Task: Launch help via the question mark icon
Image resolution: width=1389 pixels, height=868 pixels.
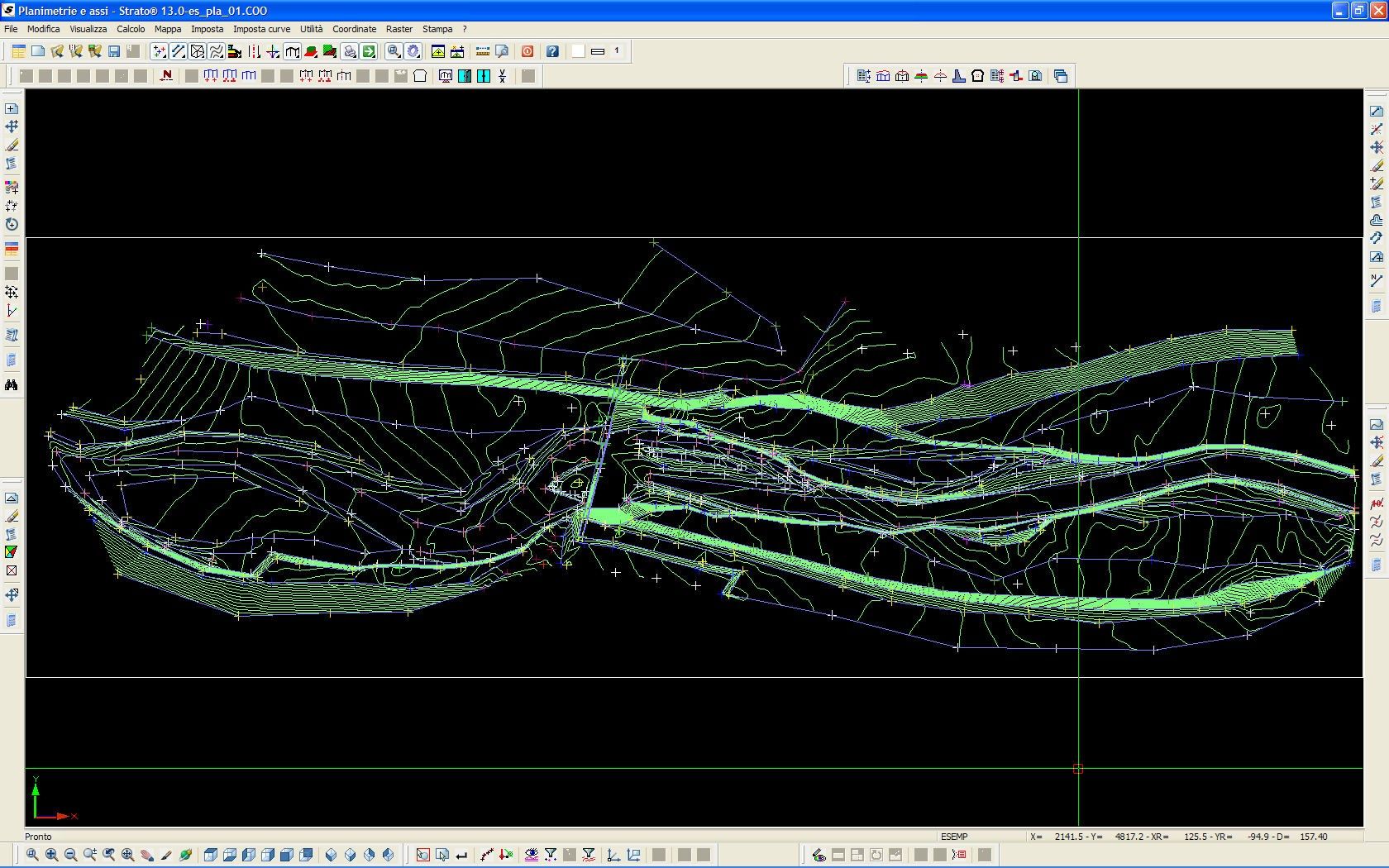Action: [551, 51]
